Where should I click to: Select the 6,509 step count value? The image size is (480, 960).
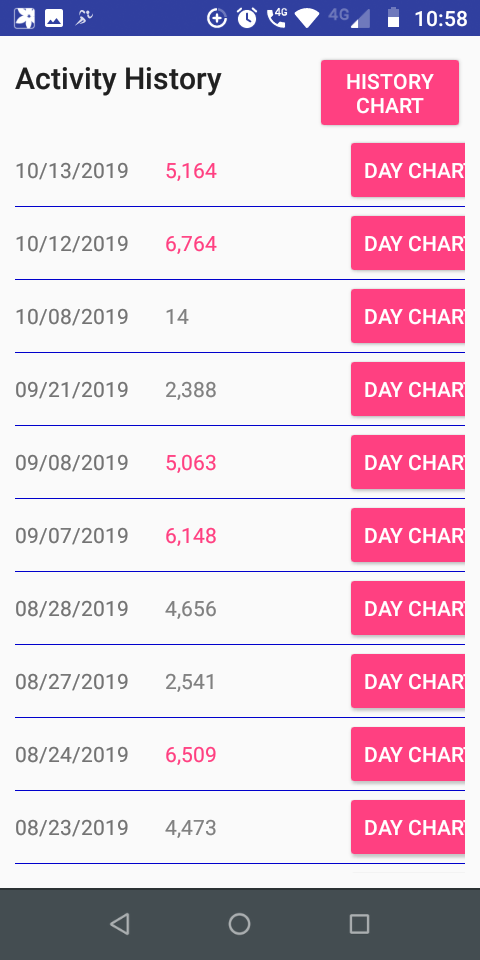[x=191, y=755]
